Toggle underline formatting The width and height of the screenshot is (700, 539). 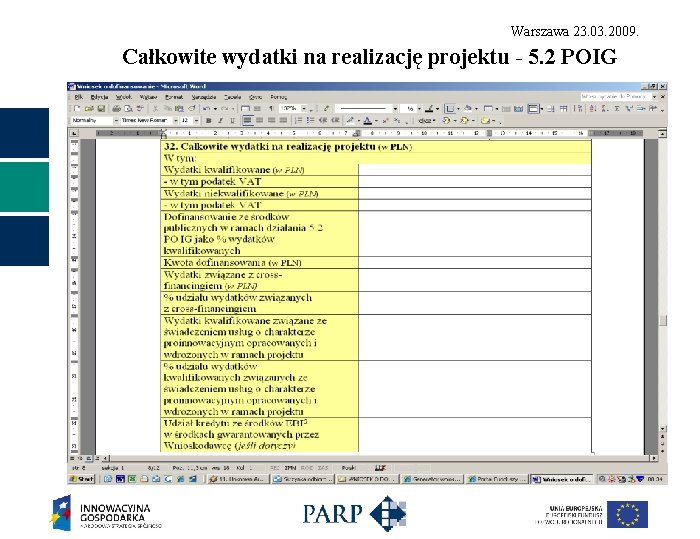tap(232, 120)
